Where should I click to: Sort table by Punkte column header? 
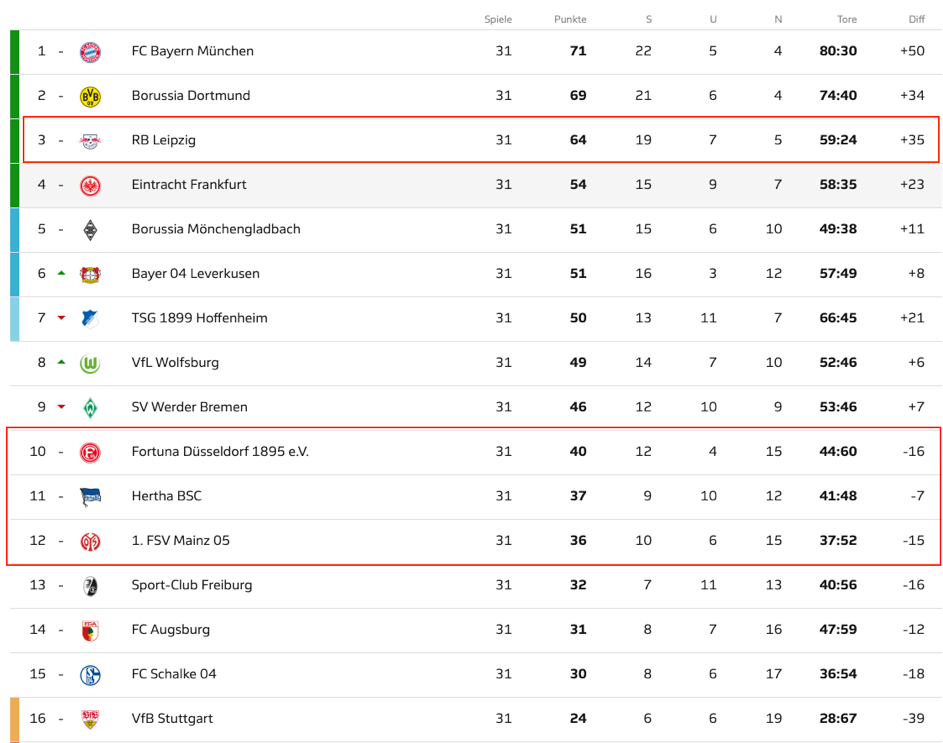click(570, 19)
